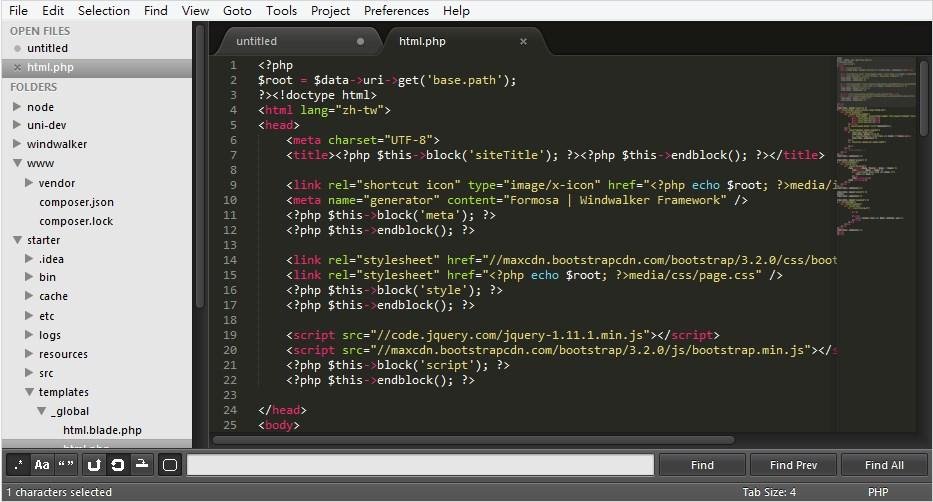The height and width of the screenshot is (502, 933).
Task: Expand the .idea folder
Action: pyautogui.click(x=29, y=259)
